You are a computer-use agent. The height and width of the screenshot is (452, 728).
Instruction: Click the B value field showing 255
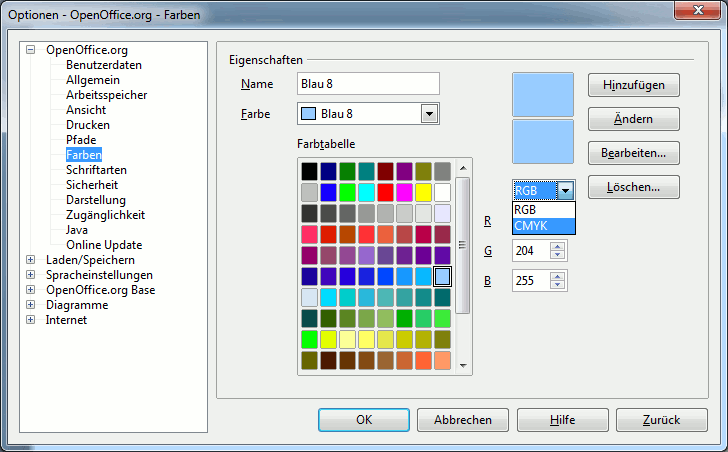click(x=531, y=281)
